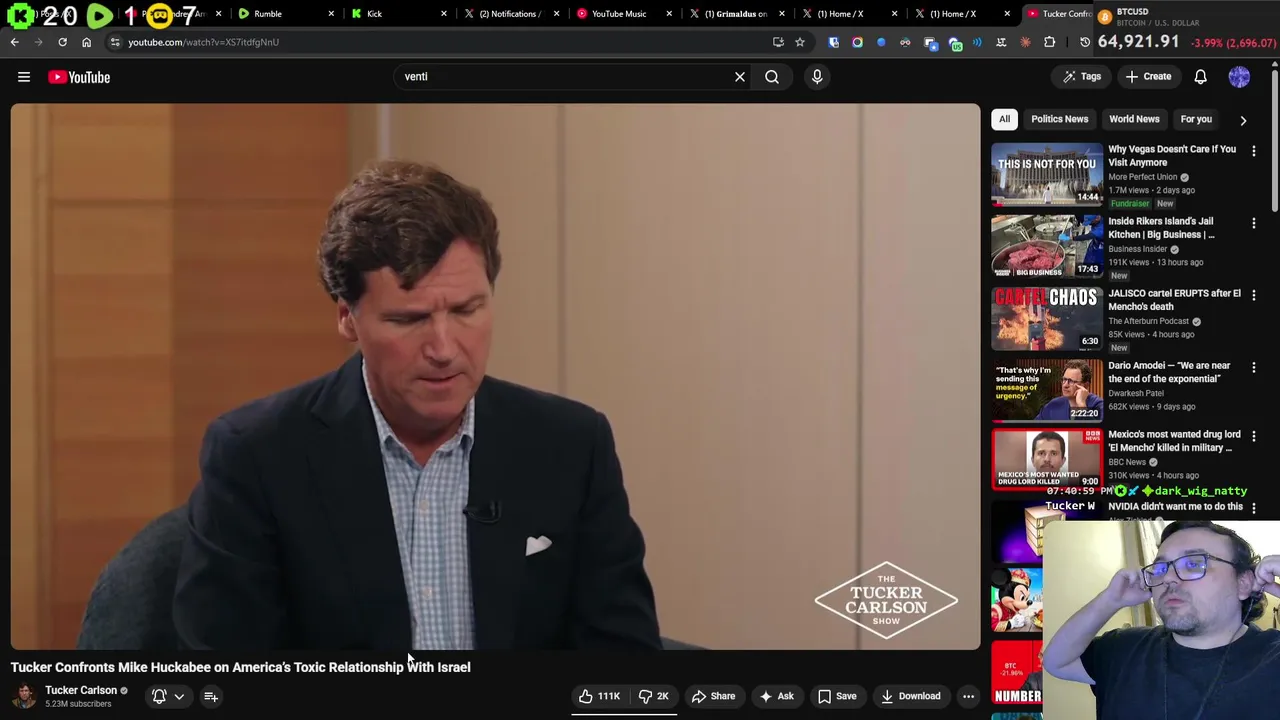Open Tucker Carlson channel name link
The image size is (1280, 720).
pyautogui.click(x=81, y=690)
